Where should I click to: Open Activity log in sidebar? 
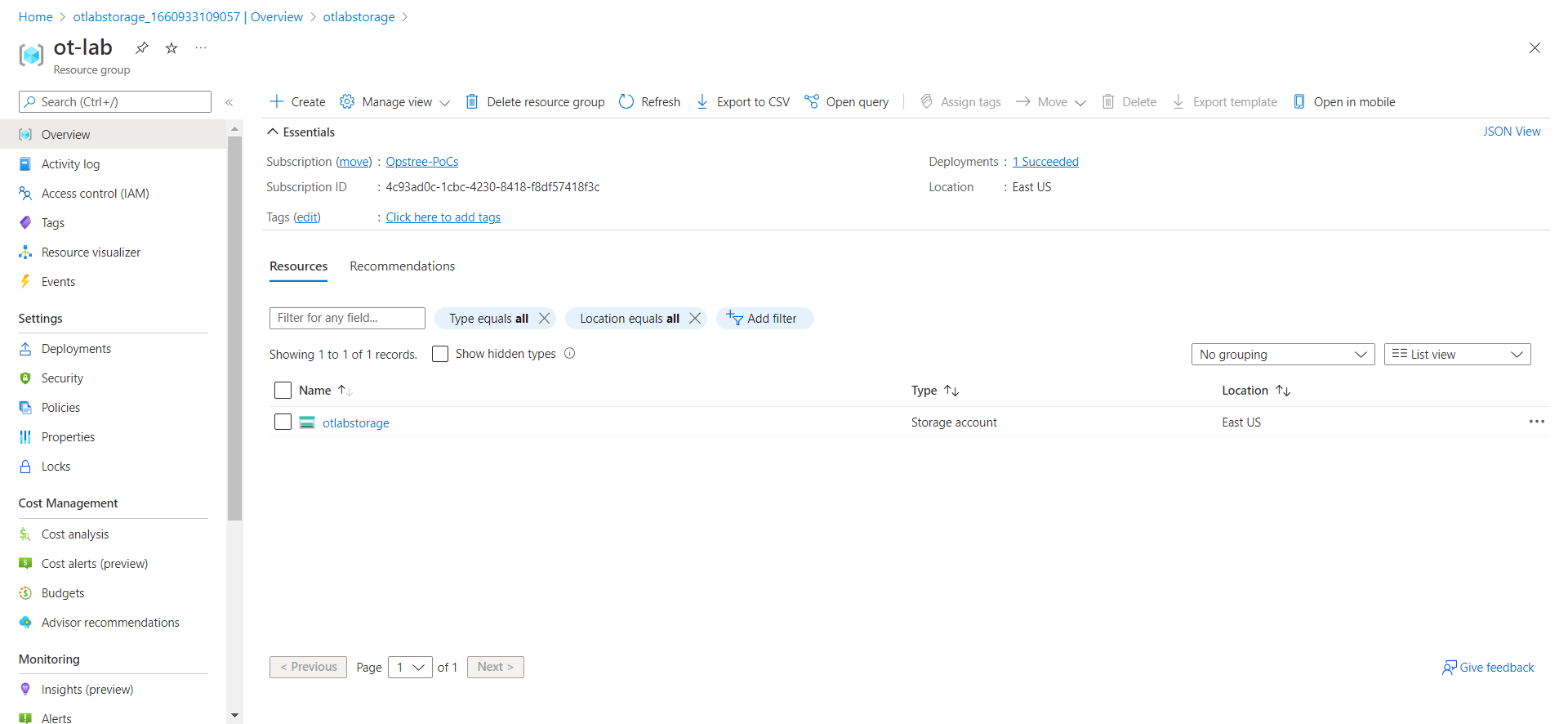[71, 164]
